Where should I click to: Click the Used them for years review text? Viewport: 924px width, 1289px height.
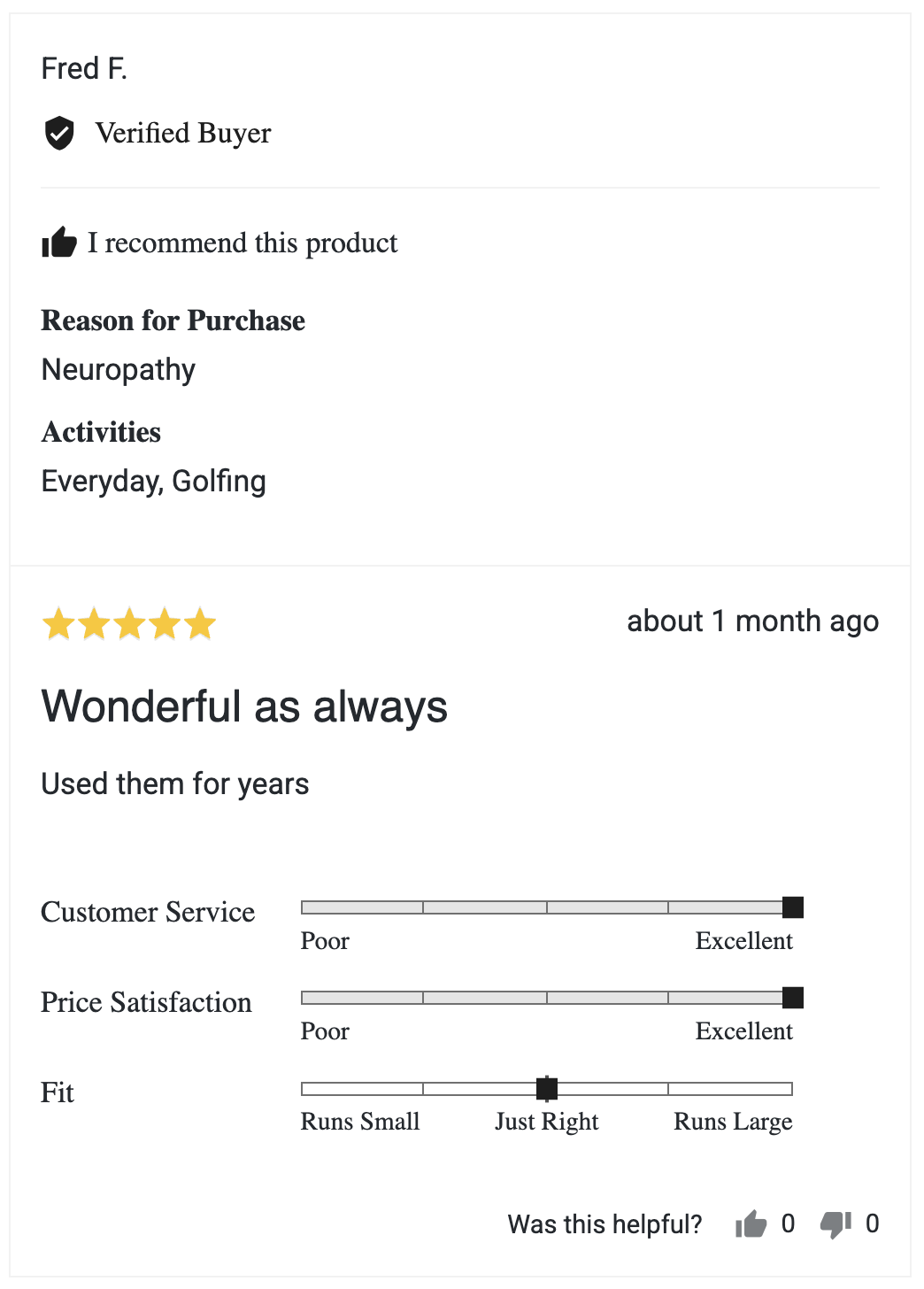pyautogui.click(x=175, y=784)
